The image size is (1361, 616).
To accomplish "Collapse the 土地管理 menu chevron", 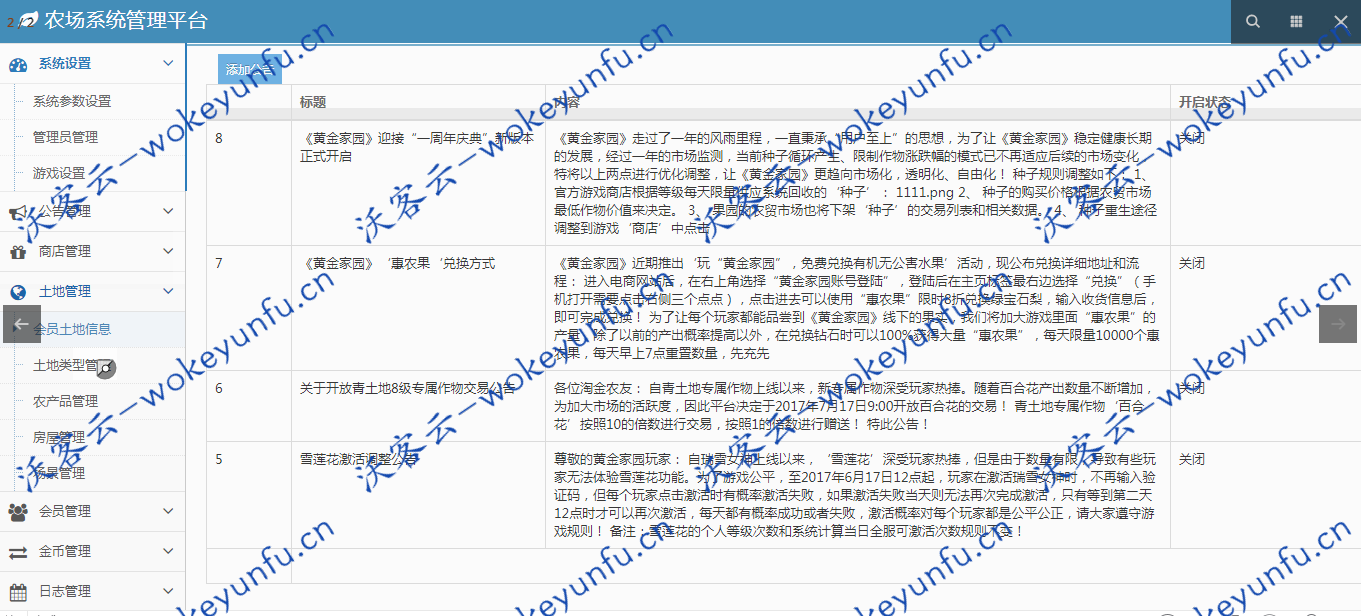I will click(x=167, y=291).
